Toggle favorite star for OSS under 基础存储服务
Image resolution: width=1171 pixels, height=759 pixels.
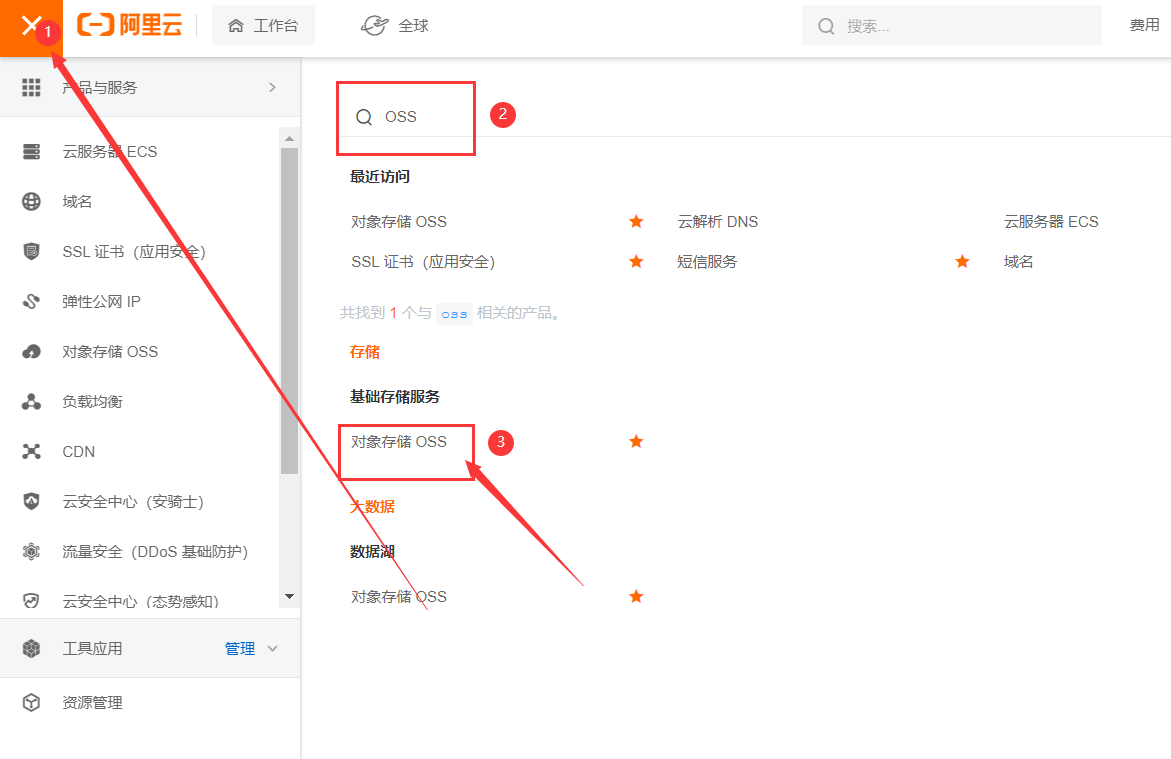(x=636, y=442)
